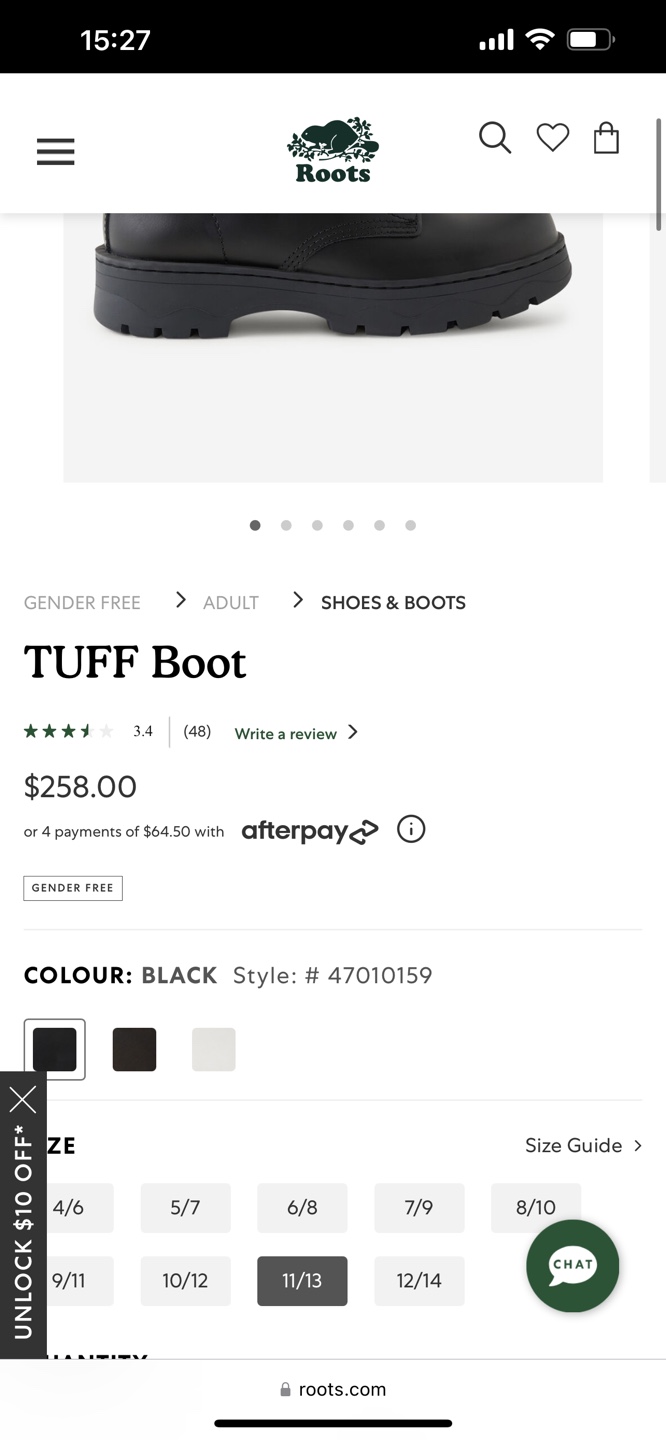Select size 5/7
Viewport: 666px width, 1440px height.
[185, 1207]
